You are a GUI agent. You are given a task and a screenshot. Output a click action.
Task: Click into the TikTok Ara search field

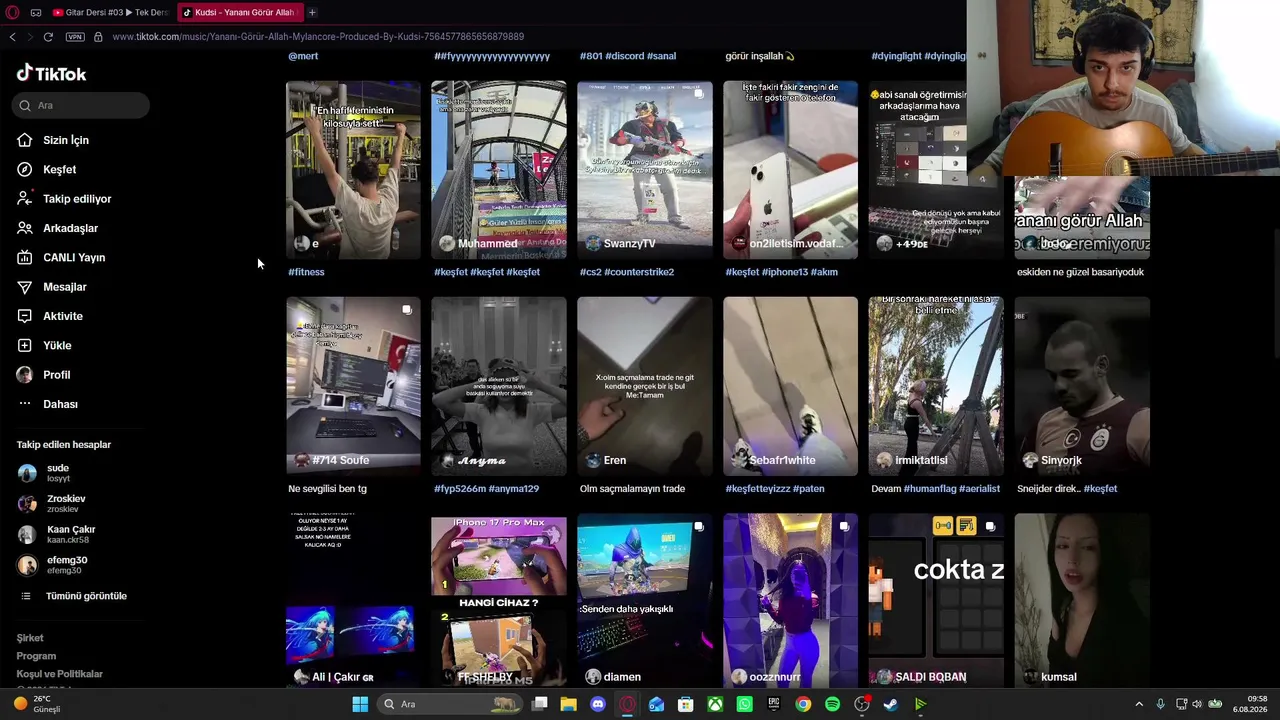pyautogui.click(x=82, y=105)
